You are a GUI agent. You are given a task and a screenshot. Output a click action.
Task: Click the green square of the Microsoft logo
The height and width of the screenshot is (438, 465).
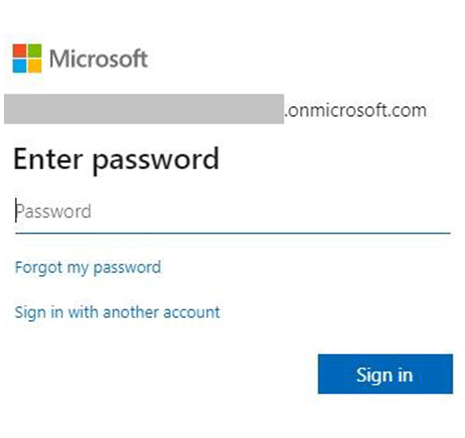pyautogui.click(x=35, y=51)
